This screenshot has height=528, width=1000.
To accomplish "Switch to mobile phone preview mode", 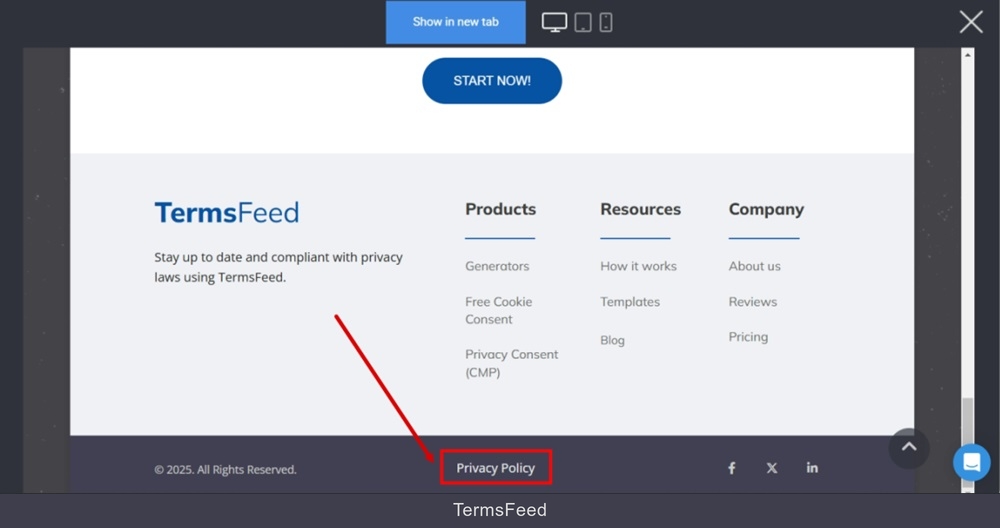I will click(606, 22).
